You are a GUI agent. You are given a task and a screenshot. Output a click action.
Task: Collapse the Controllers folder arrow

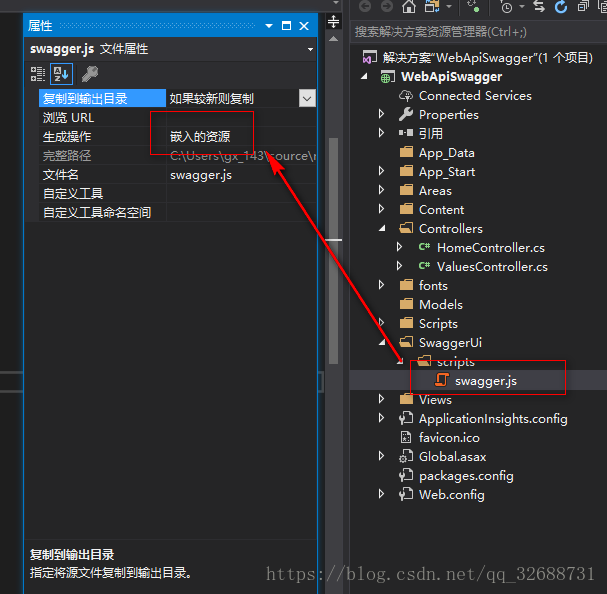click(x=382, y=228)
